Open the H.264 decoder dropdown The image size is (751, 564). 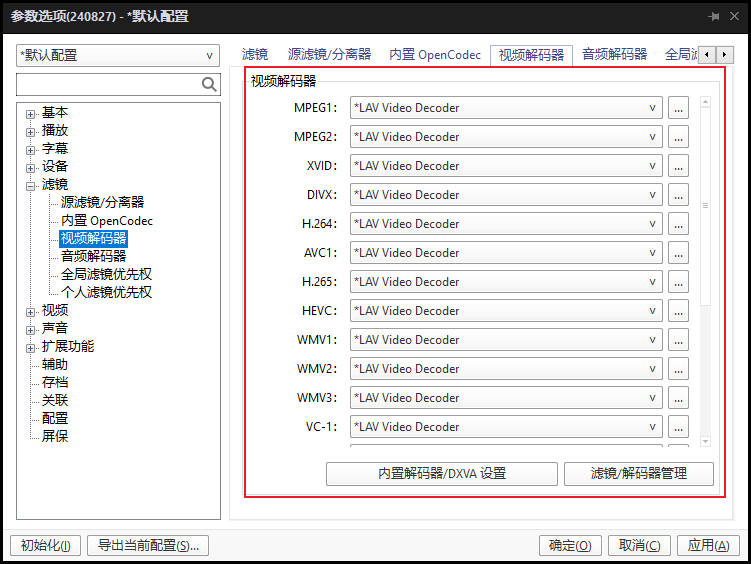coord(506,224)
